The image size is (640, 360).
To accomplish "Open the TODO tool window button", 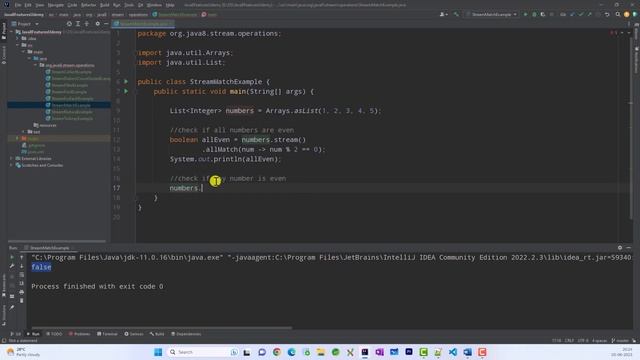I will coord(54,334).
